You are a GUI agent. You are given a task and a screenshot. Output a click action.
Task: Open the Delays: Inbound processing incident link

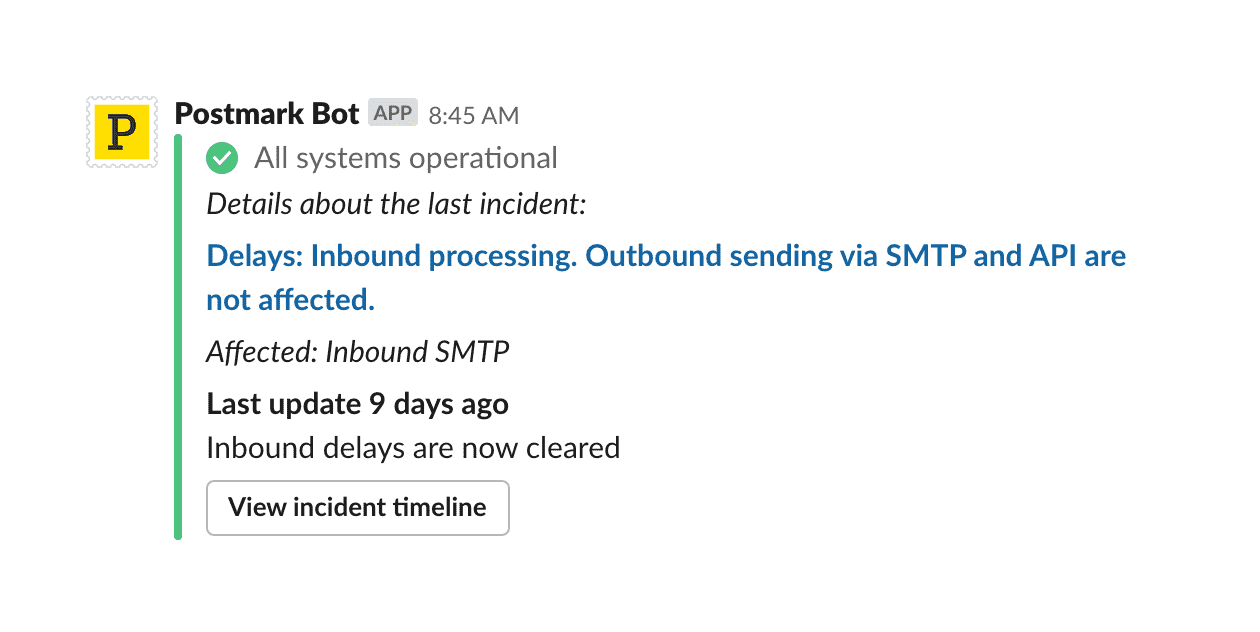[665, 256]
